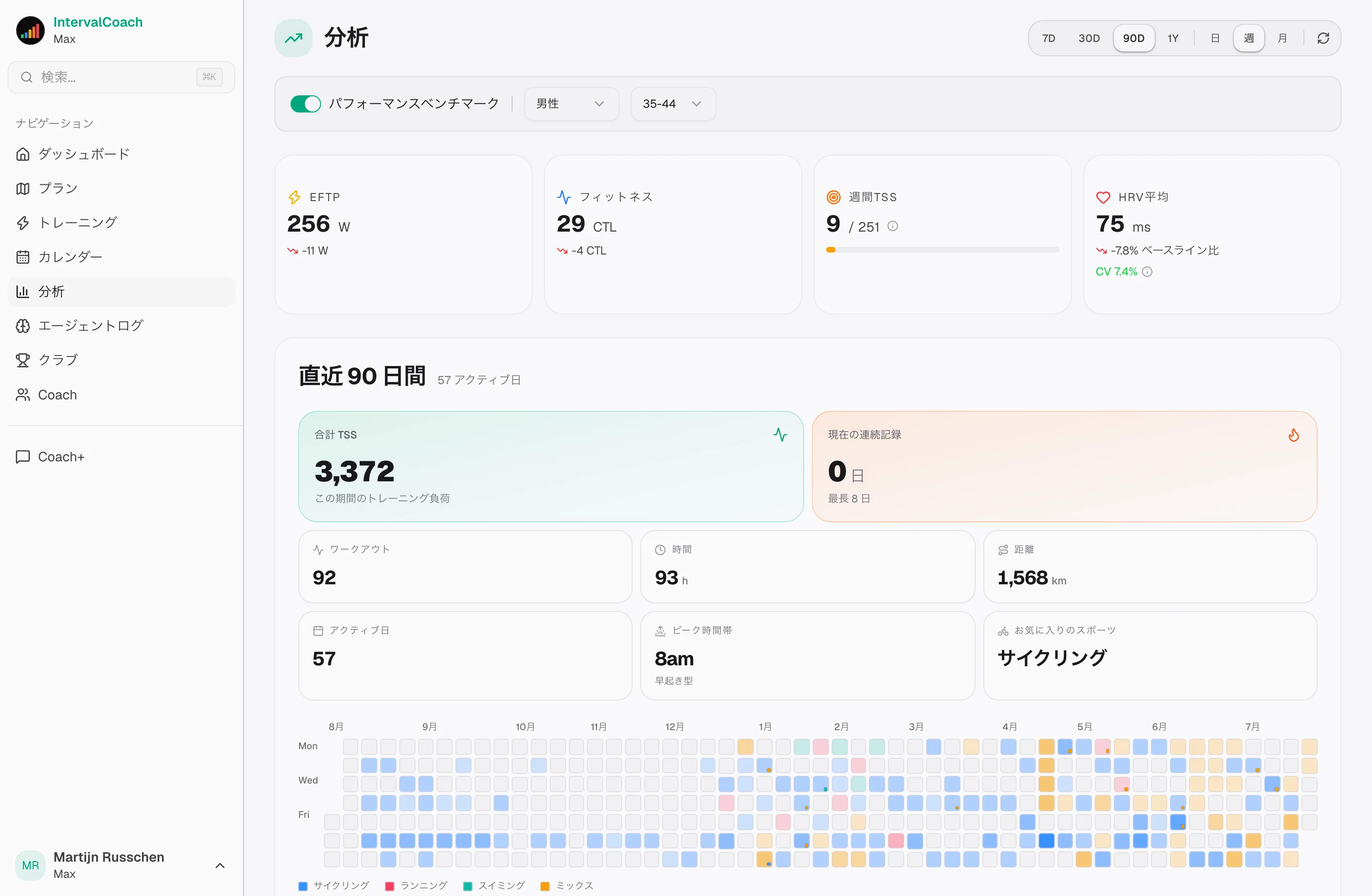This screenshot has width=1372, height=896.
Task: Click the flame icon in 現在の連続記録 card
Action: pos(1293,435)
